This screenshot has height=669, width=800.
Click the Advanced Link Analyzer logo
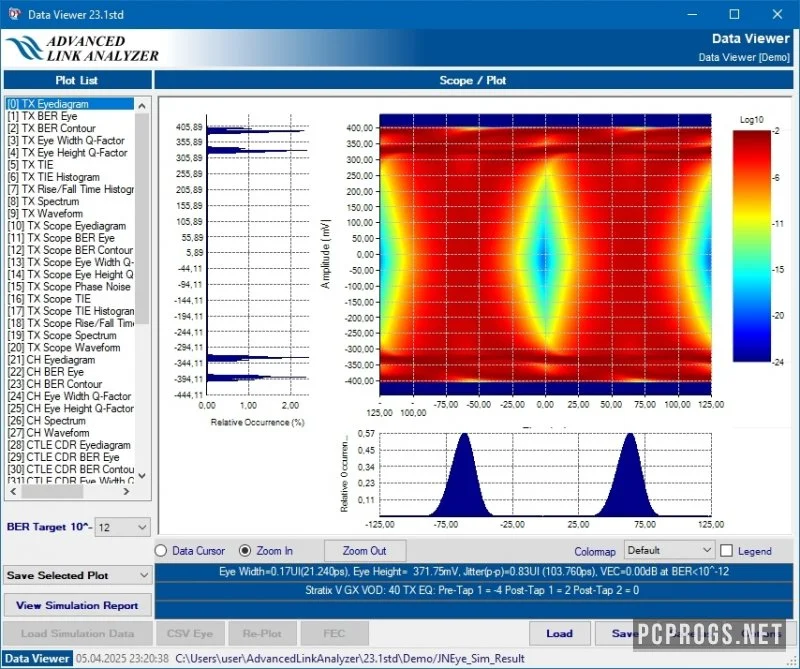(83, 48)
